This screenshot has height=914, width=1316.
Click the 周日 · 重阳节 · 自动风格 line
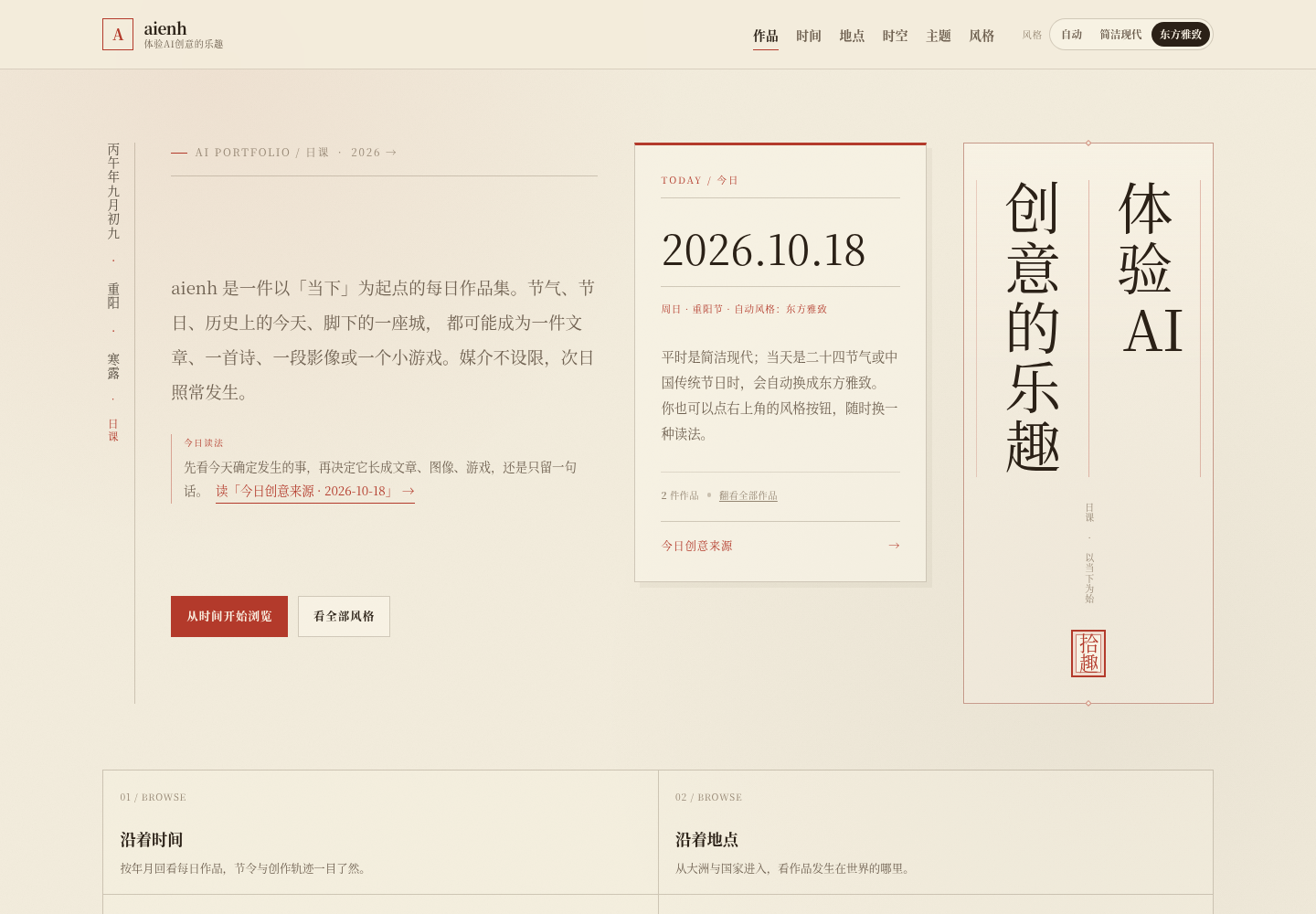click(744, 309)
